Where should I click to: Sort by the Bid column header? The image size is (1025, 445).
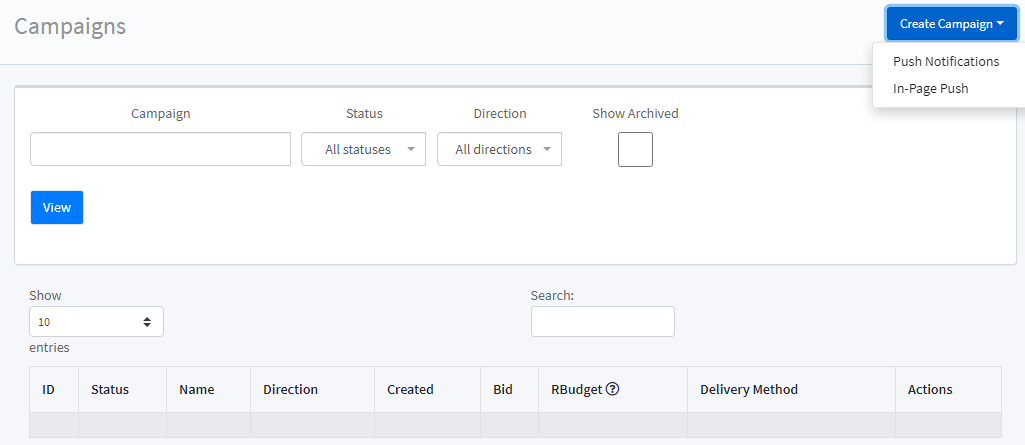coord(503,389)
